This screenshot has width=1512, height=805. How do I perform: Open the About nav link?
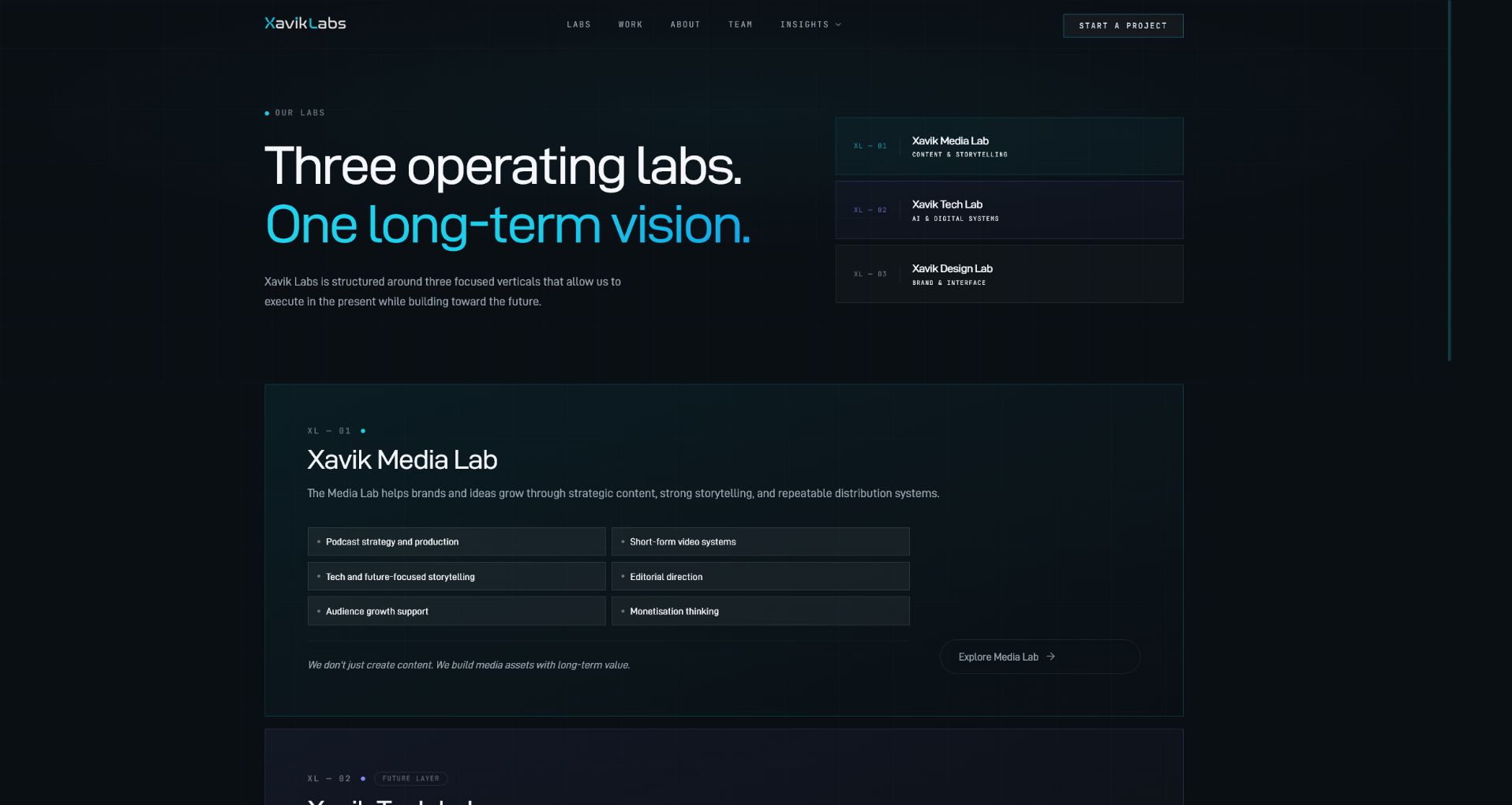click(685, 25)
